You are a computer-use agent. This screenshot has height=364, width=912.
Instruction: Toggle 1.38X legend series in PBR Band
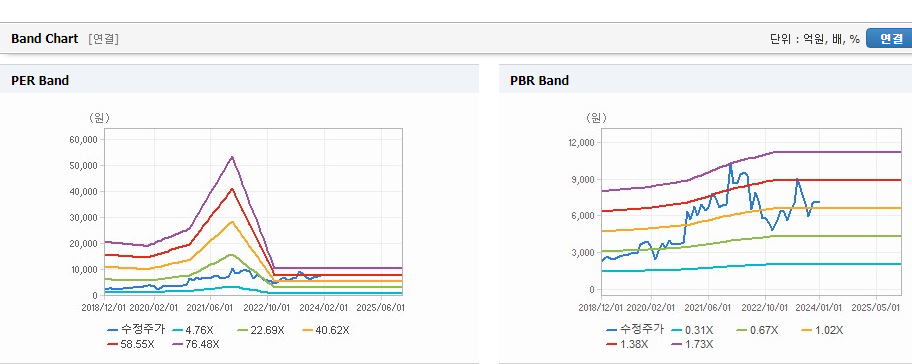(x=627, y=344)
